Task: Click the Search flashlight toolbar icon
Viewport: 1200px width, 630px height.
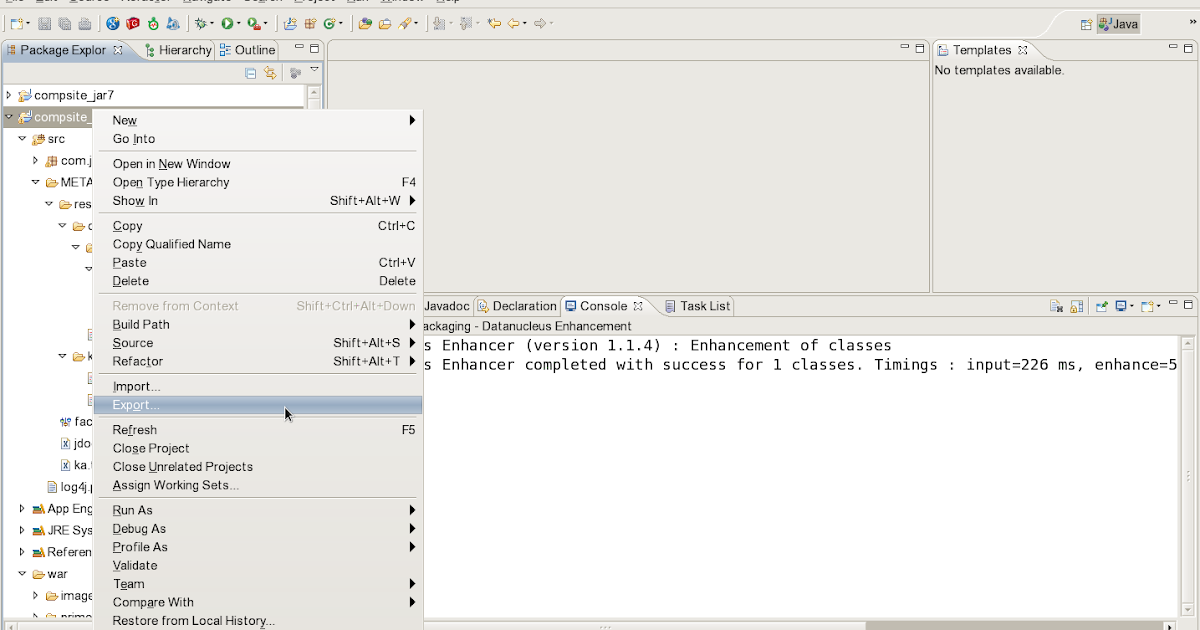Action: [x=406, y=23]
